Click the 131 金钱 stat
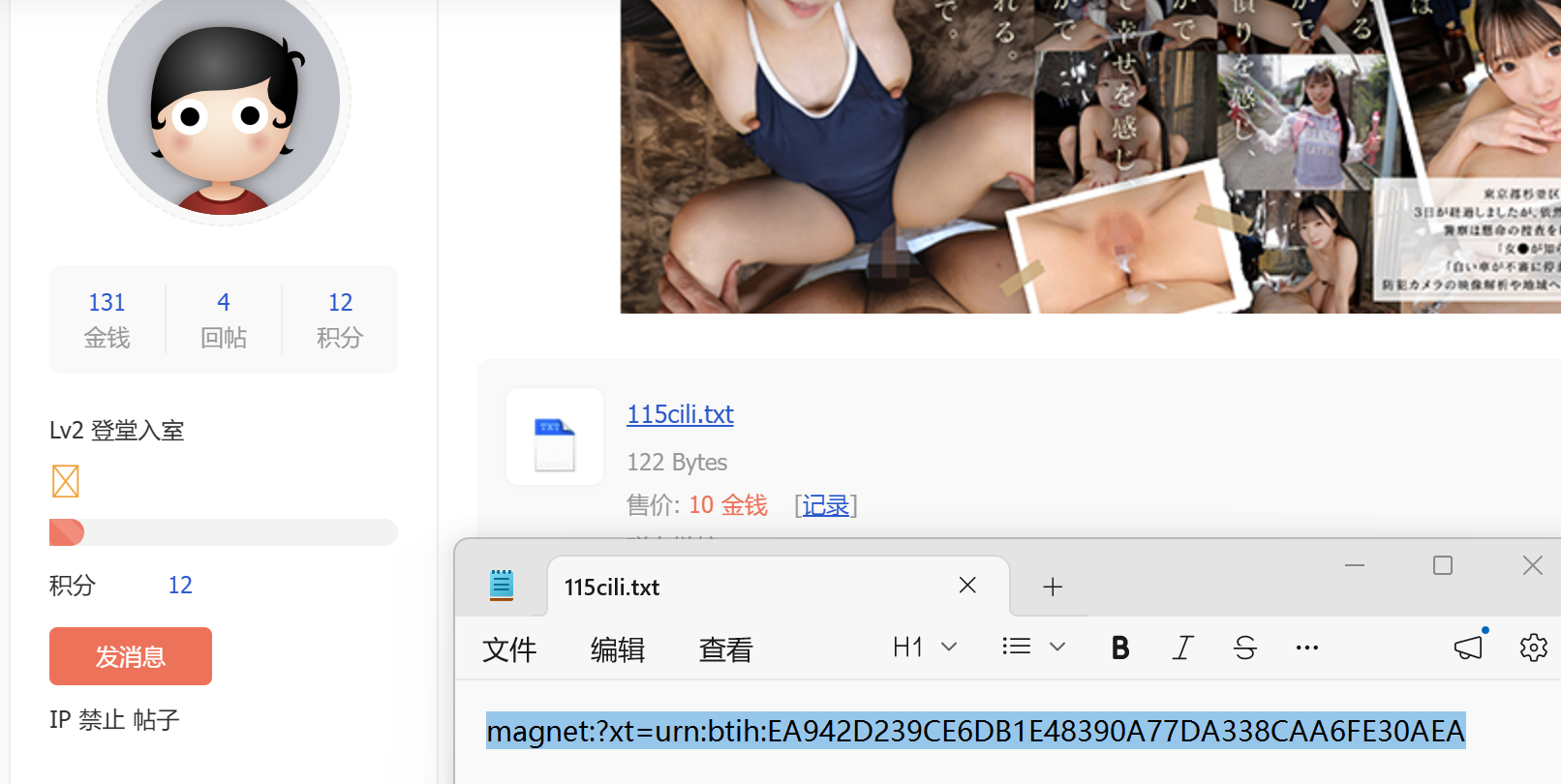 (x=107, y=319)
